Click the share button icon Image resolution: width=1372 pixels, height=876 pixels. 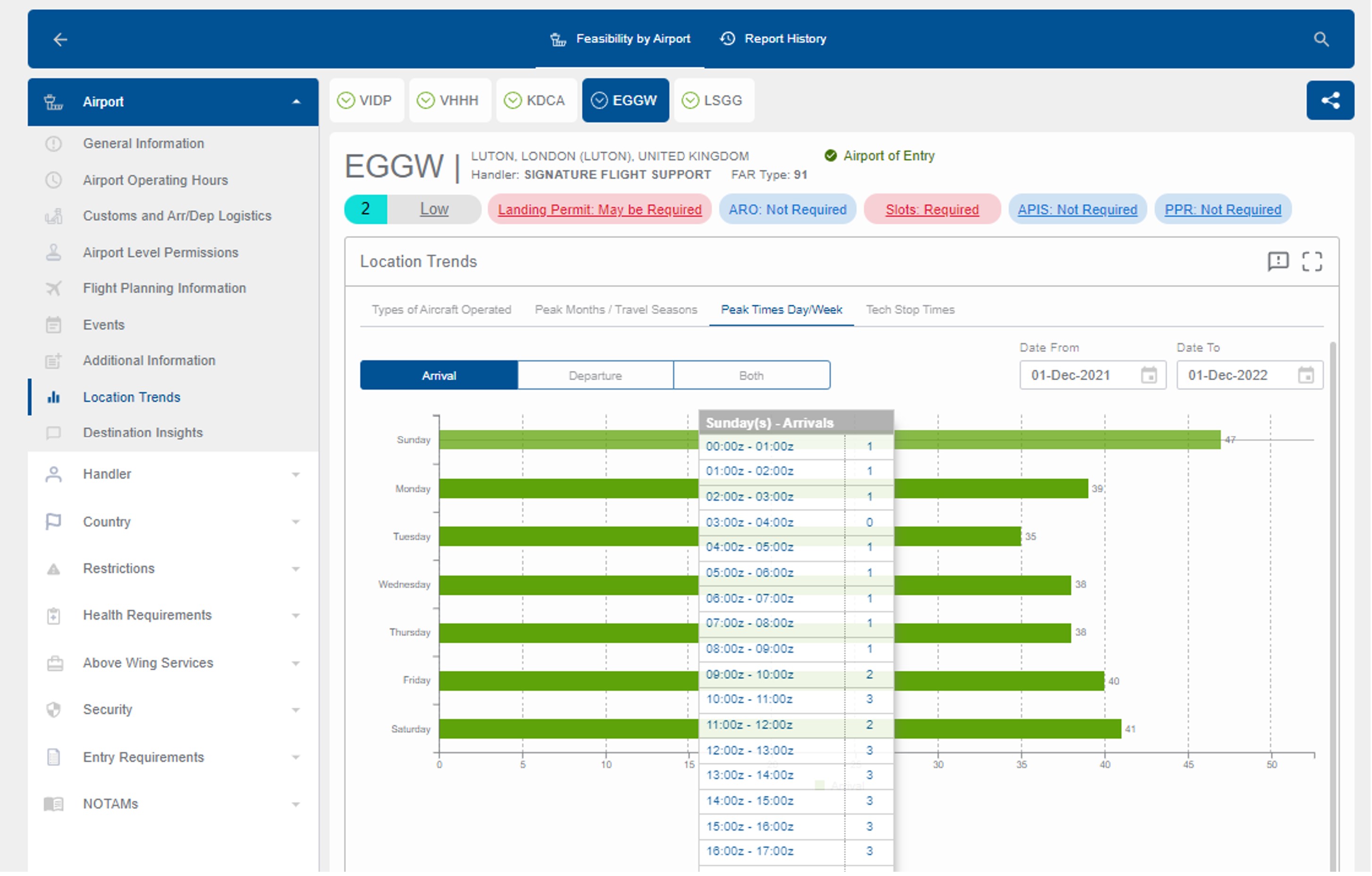click(1330, 101)
